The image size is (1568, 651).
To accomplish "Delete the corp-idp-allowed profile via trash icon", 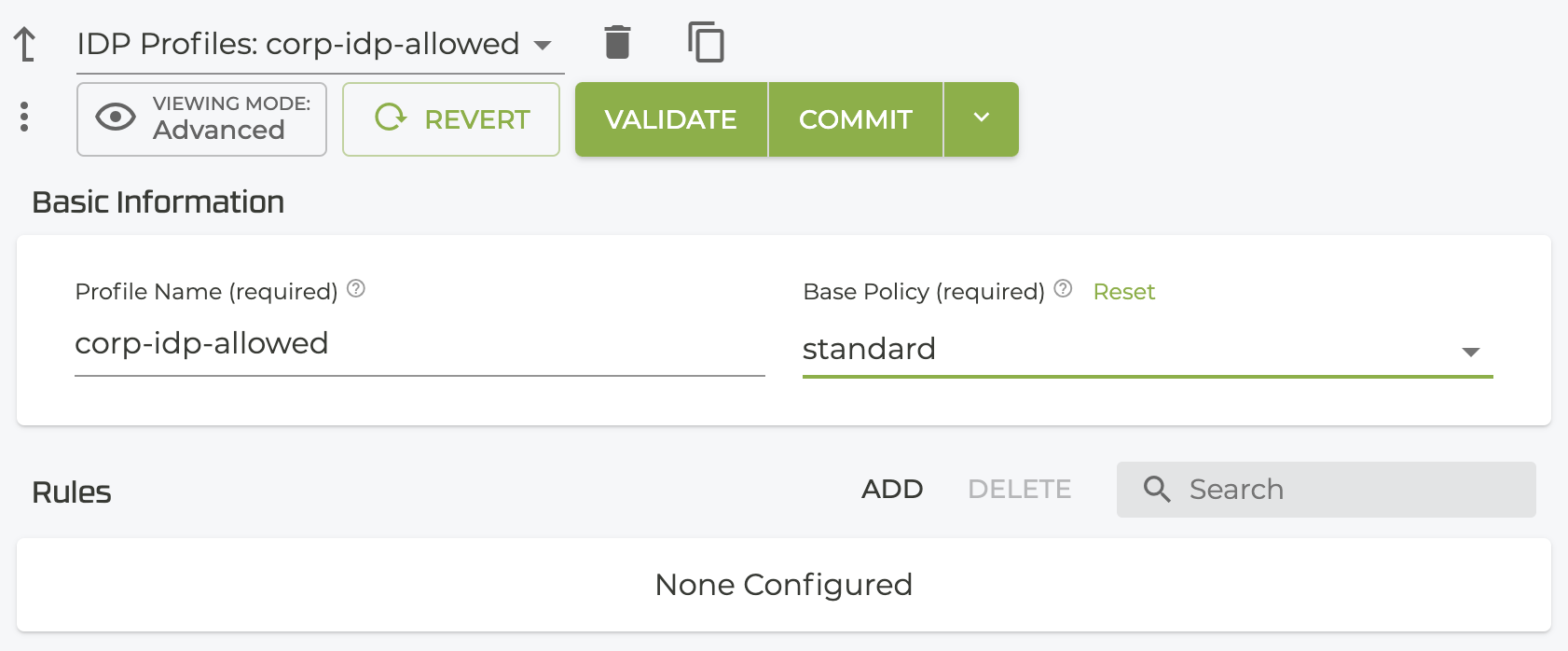I will [x=617, y=43].
